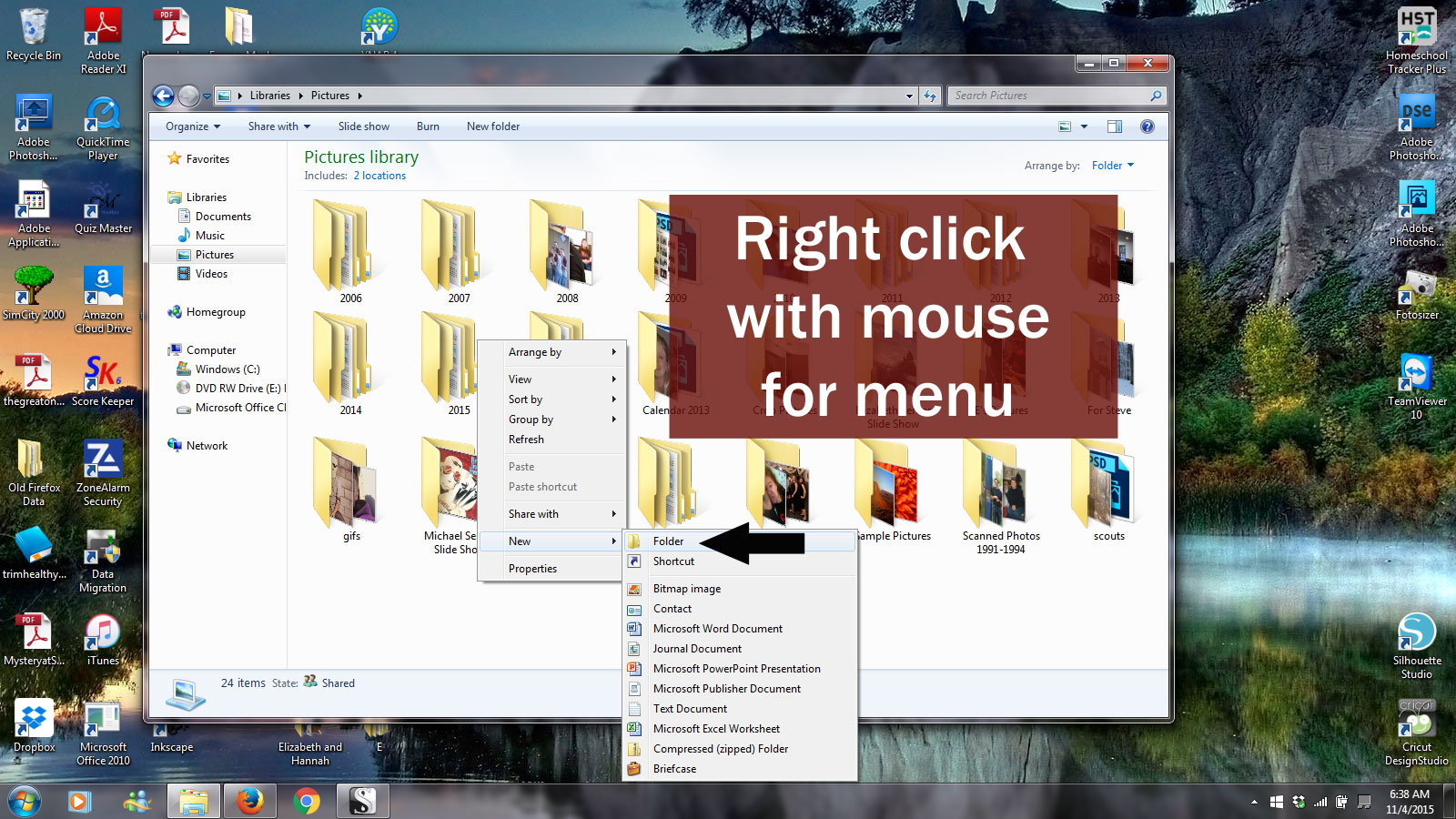The width and height of the screenshot is (1456, 819).
Task: Click Refresh in the context menu
Action: 553,440
